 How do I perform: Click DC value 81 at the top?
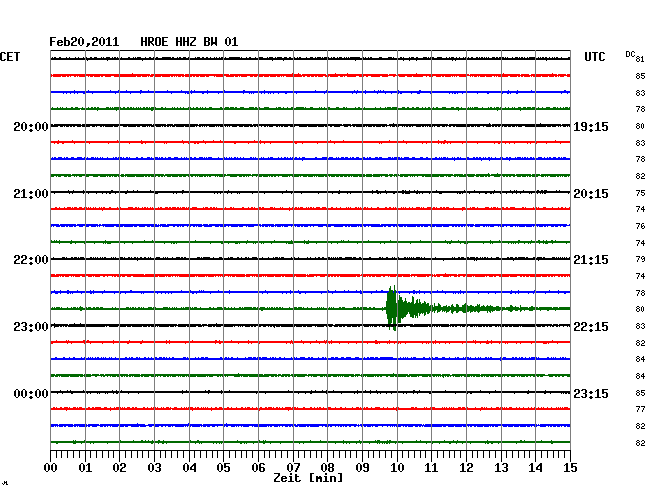coord(640,59)
